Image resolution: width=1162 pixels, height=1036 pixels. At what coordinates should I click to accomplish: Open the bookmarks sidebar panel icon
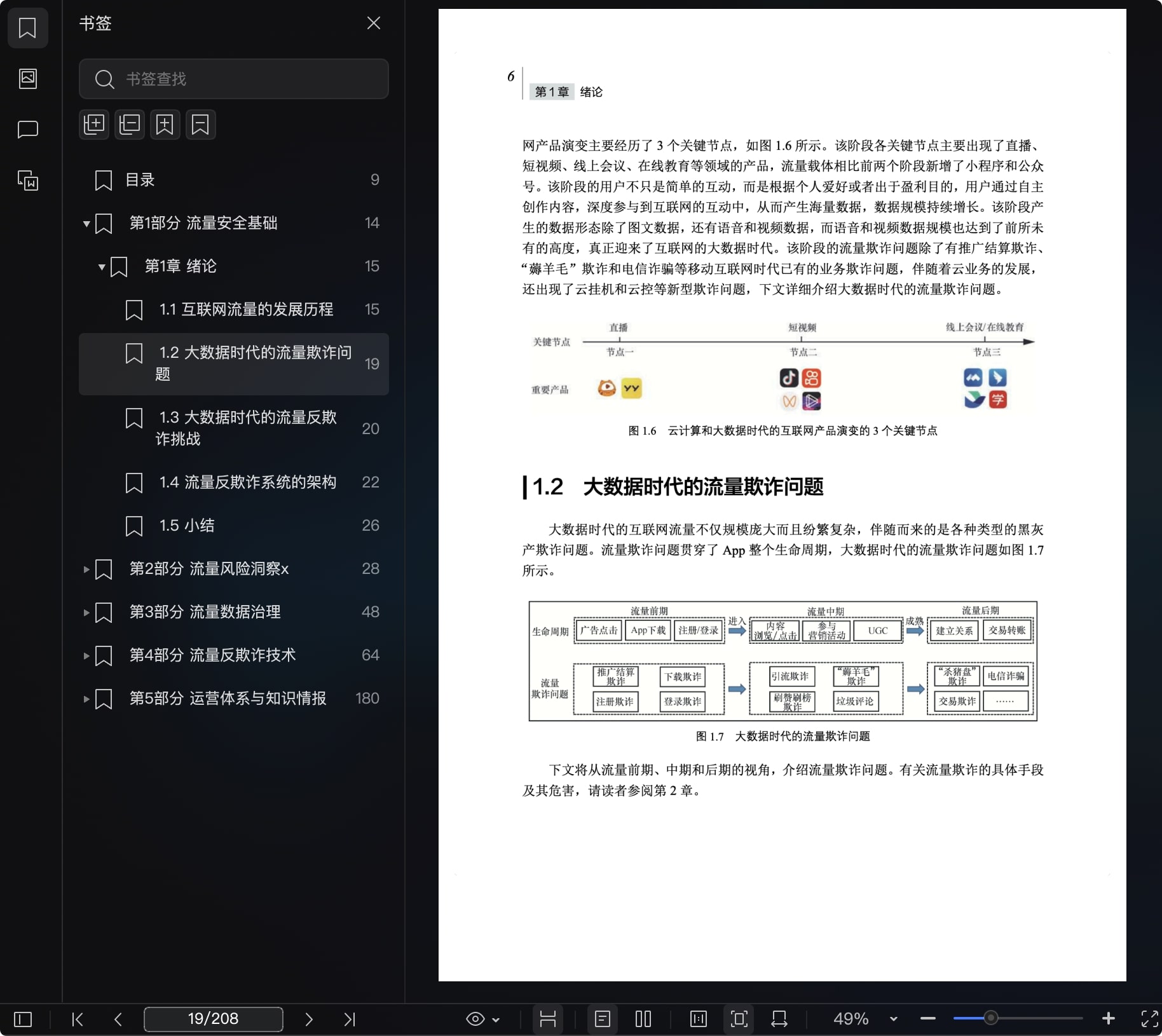click(x=27, y=28)
